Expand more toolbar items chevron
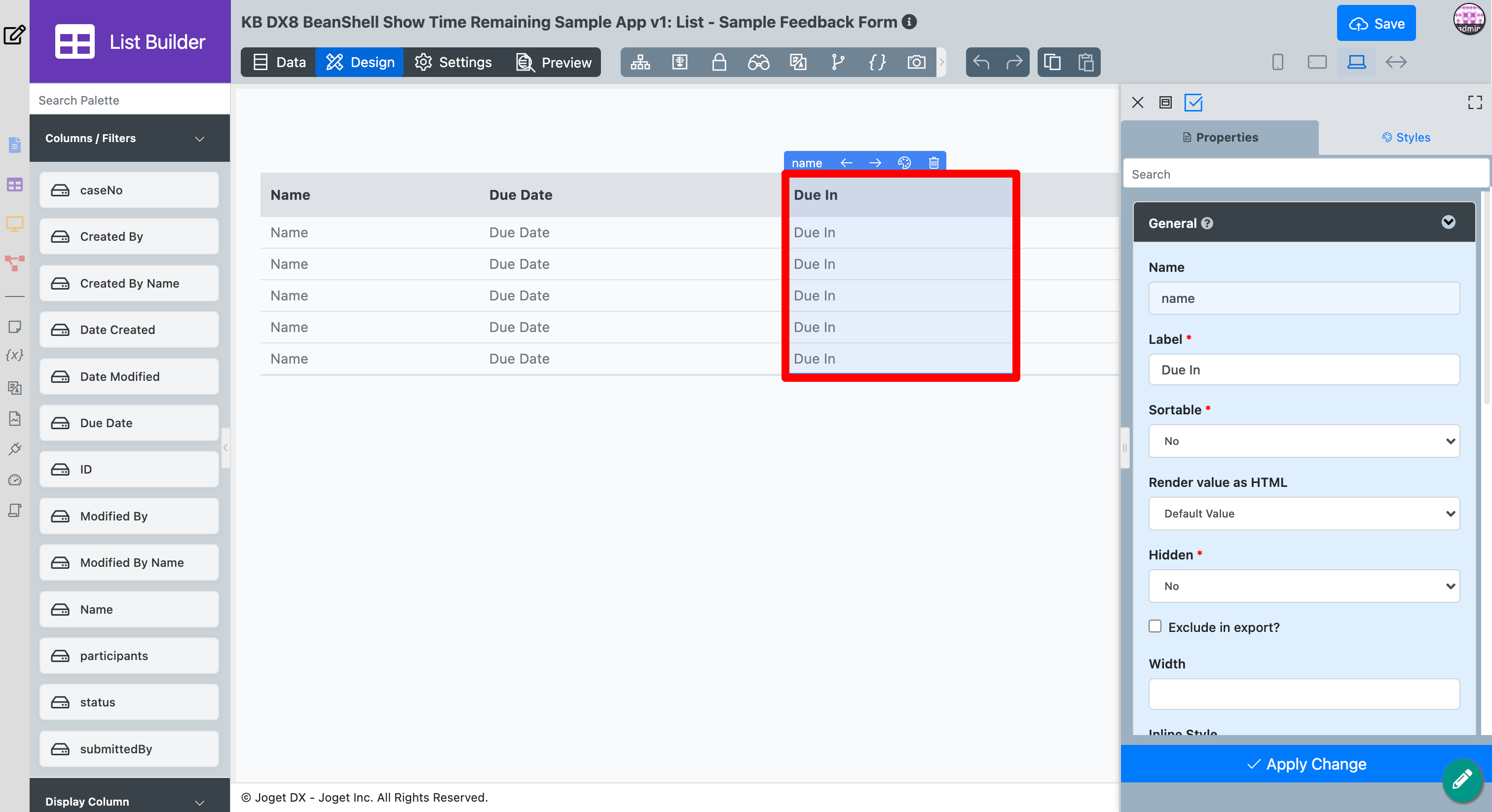 (941, 62)
